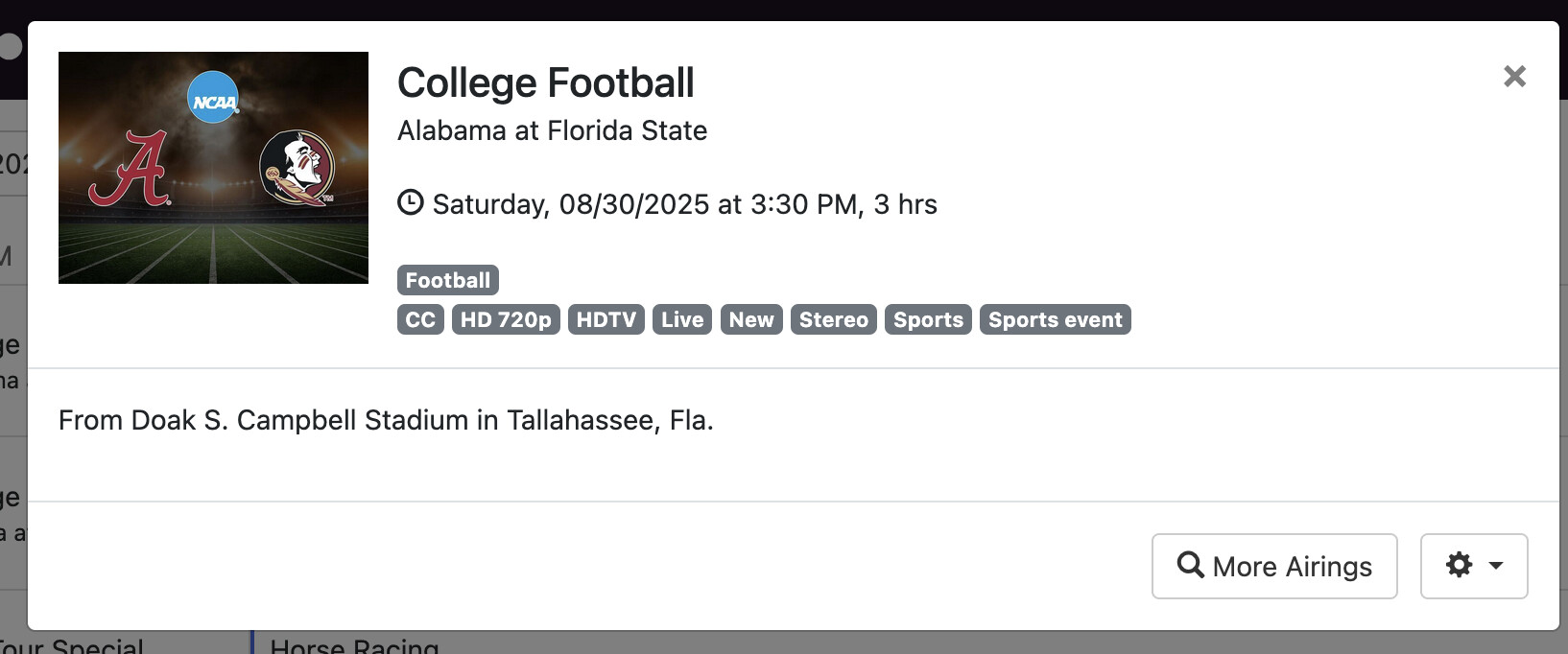Click the HD 720p badge
Screen dimensions: 1568x654
[506, 319]
